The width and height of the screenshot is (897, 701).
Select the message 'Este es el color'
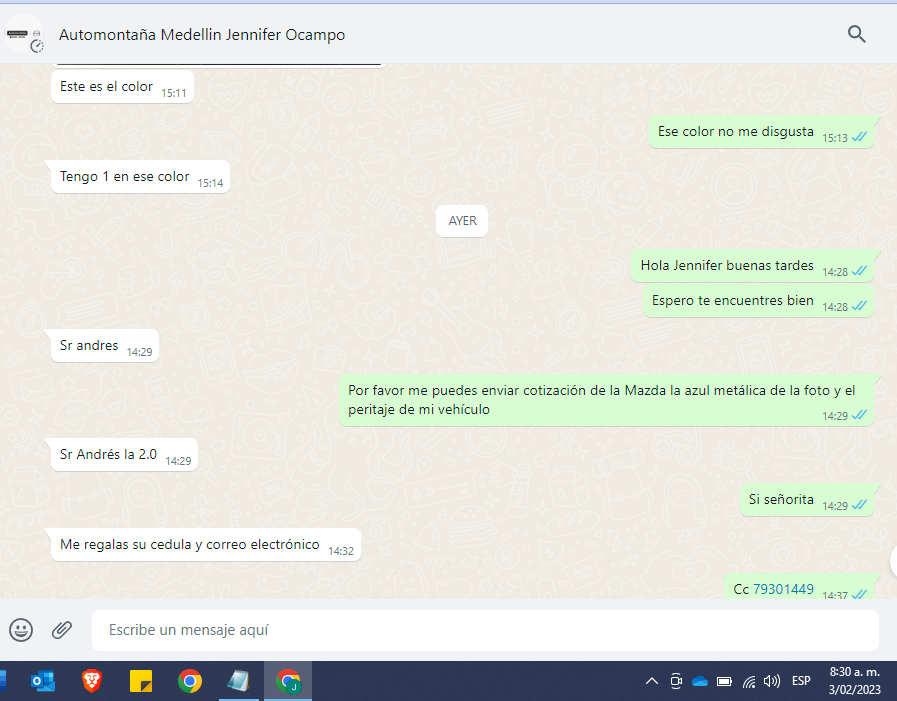point(122,87)
